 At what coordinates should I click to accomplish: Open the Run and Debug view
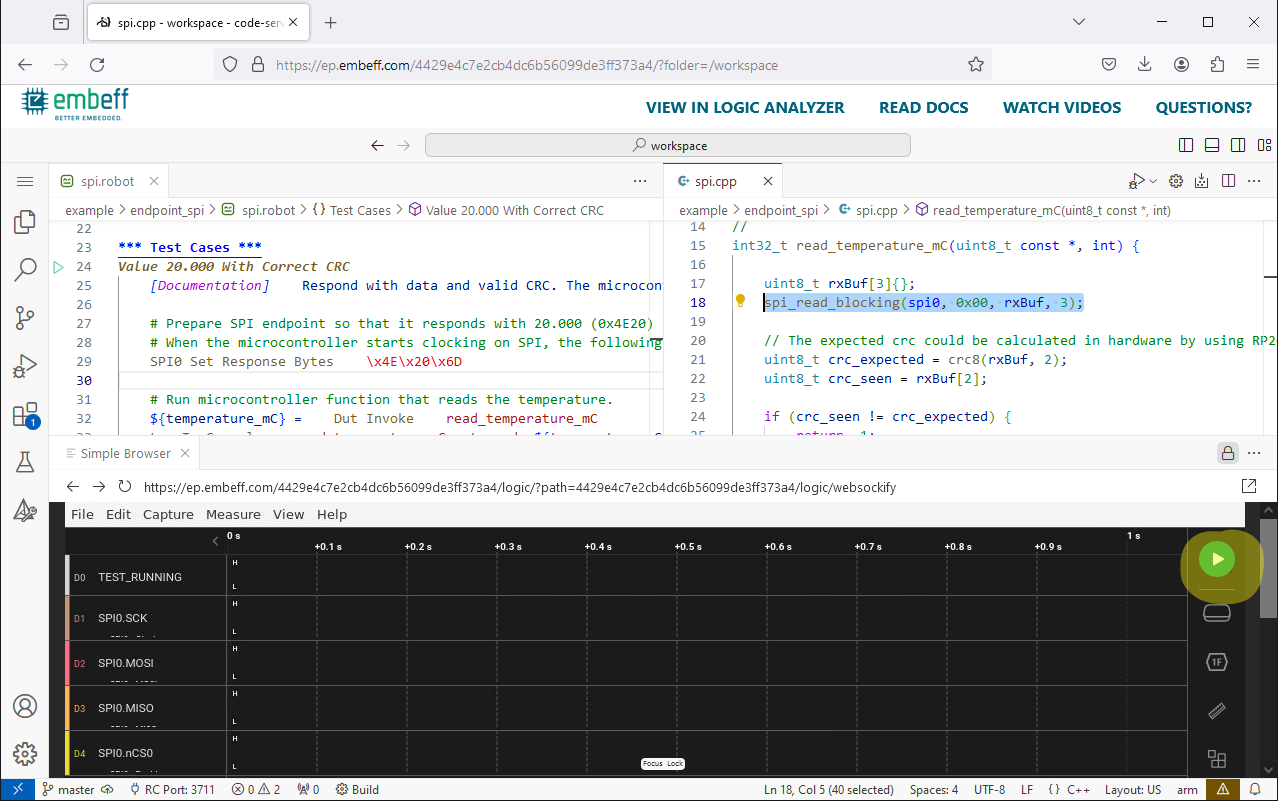click(24, 366)
